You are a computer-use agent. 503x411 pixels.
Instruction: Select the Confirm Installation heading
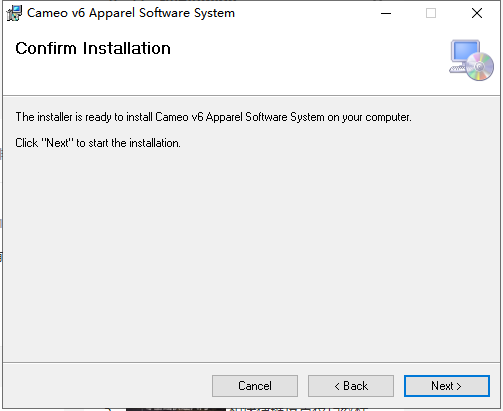point(93,48)
